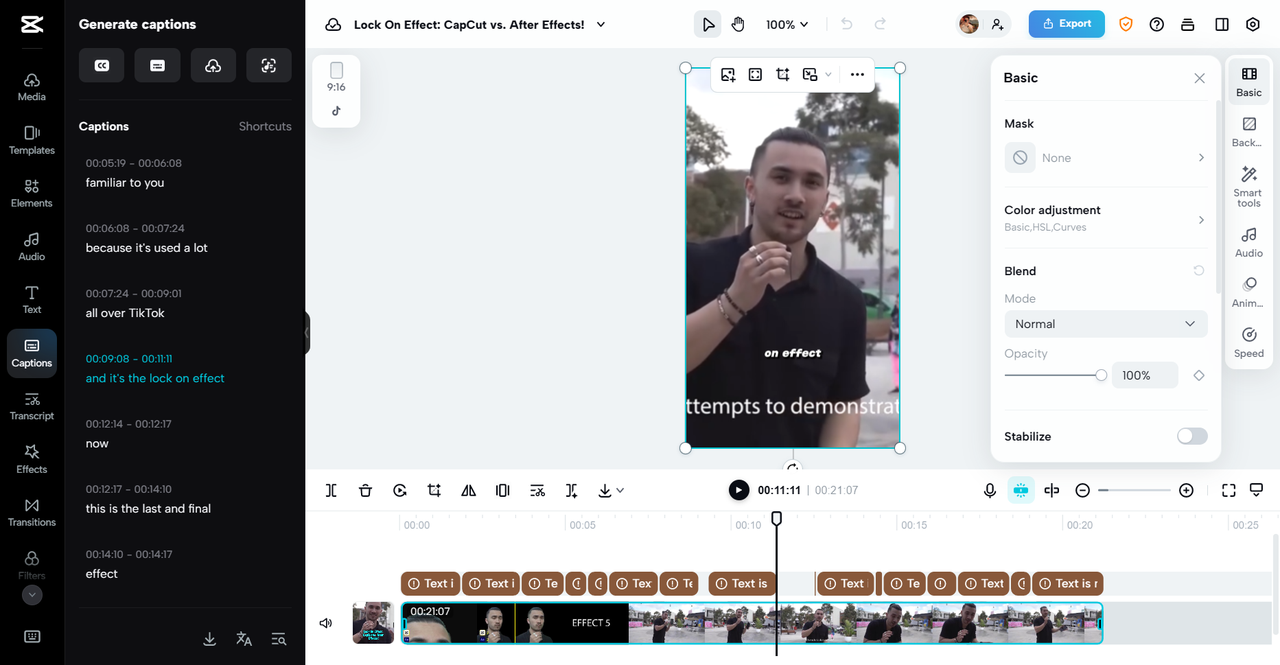This screenshot has width=1280, height=665.
Task: Select the auto captions CC icon
Action: (102, 65)
